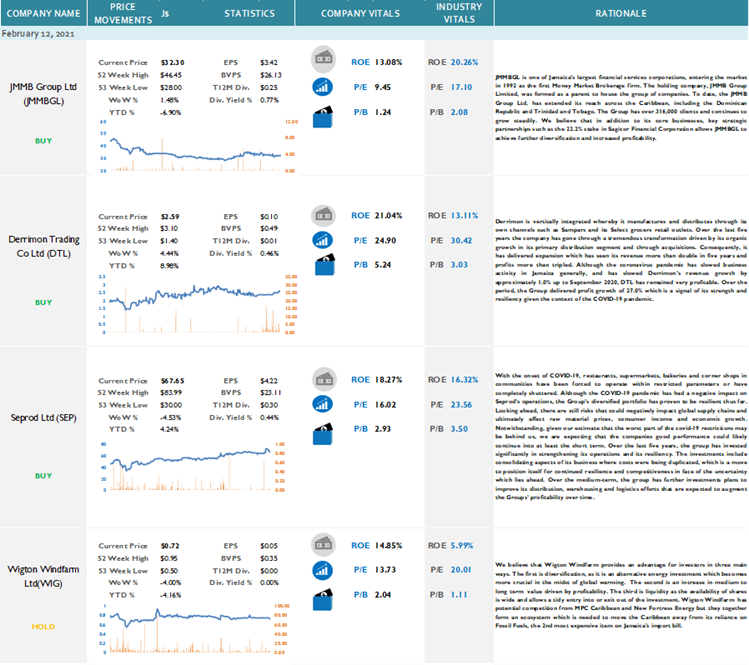Select Wigton company ROE 14.85%

(388, 546)
